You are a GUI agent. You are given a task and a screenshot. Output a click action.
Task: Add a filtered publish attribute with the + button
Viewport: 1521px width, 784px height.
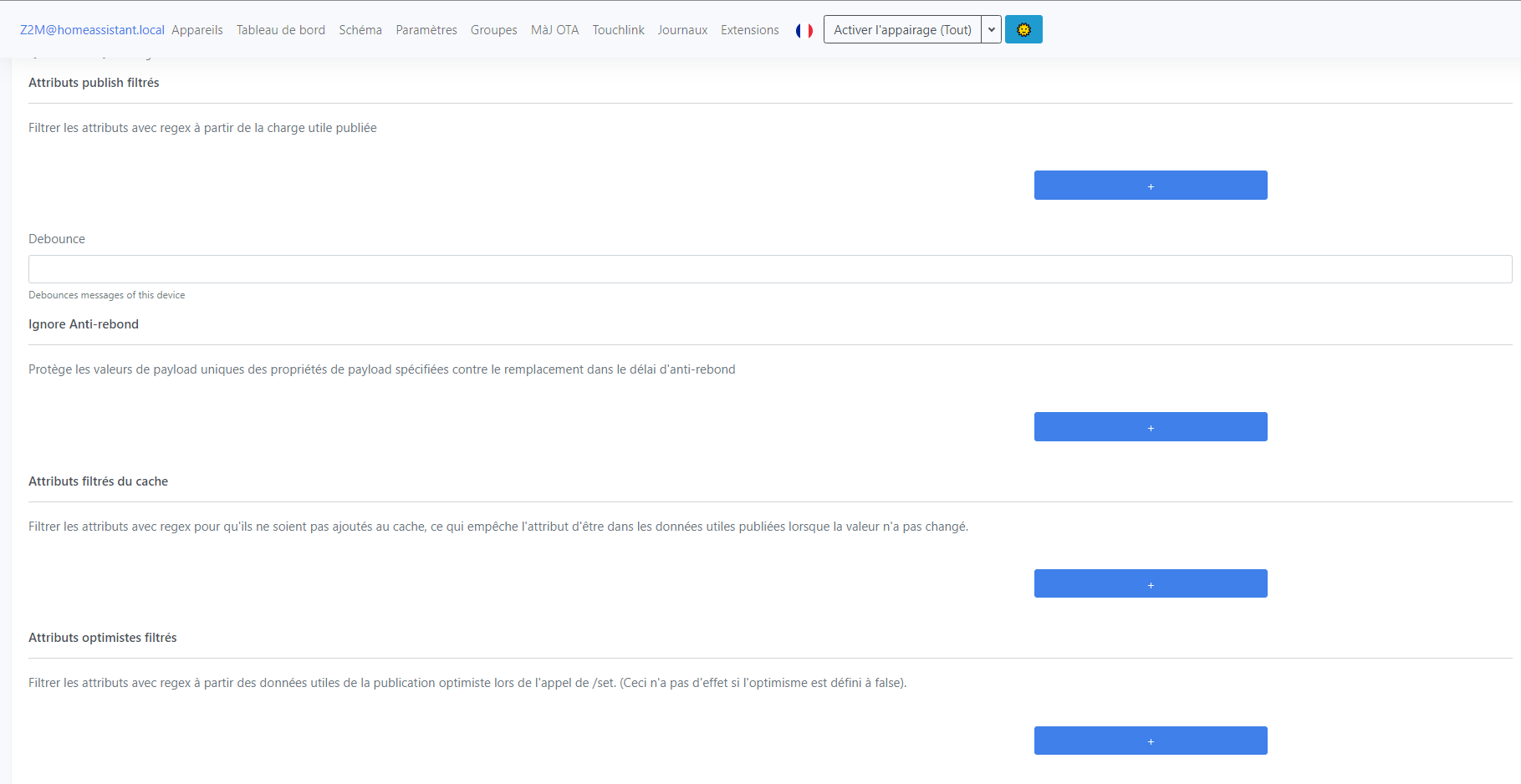[x=1150, y=185]
